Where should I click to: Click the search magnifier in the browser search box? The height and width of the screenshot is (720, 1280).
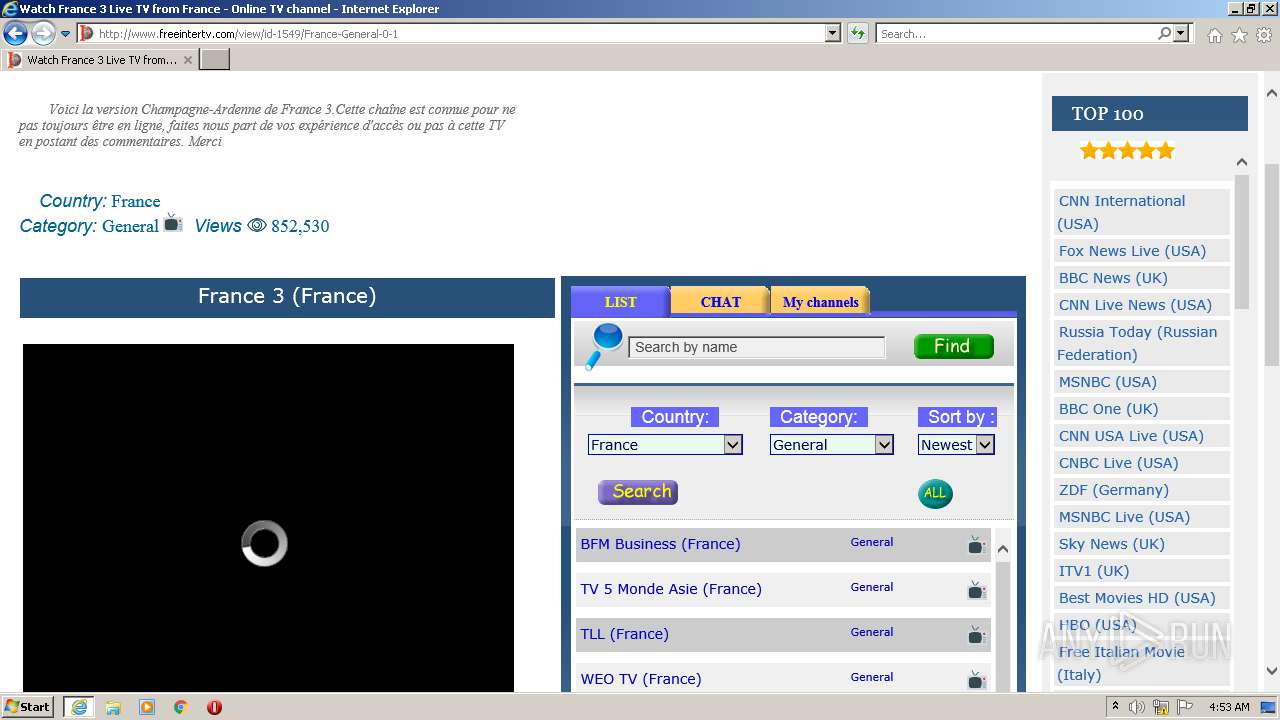pyautogui.click(x=1164, y=34)
